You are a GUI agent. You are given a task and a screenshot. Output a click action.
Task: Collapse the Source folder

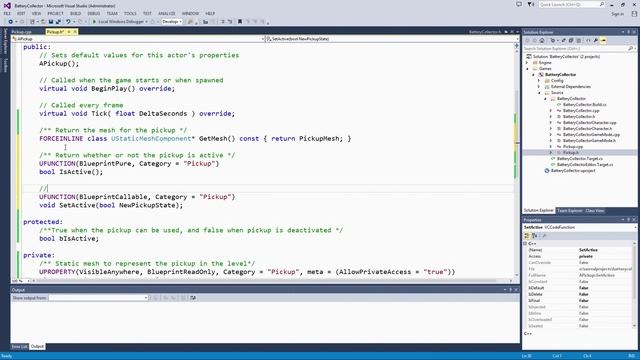pyautogui.click(x=539, y=93)
